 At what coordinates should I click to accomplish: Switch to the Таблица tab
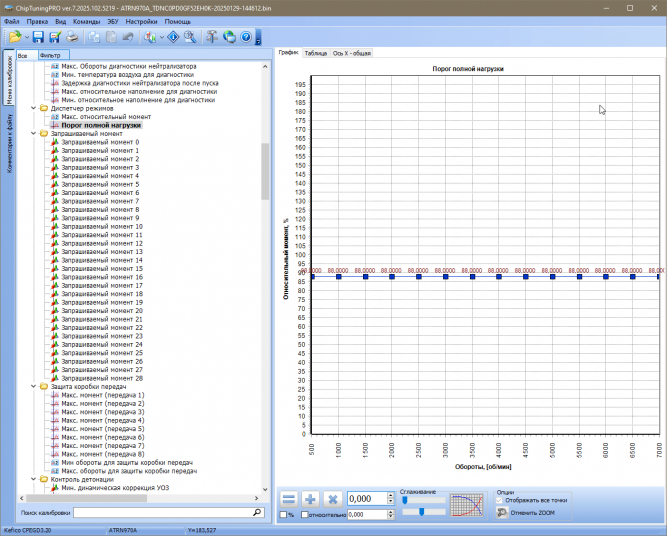316,53
